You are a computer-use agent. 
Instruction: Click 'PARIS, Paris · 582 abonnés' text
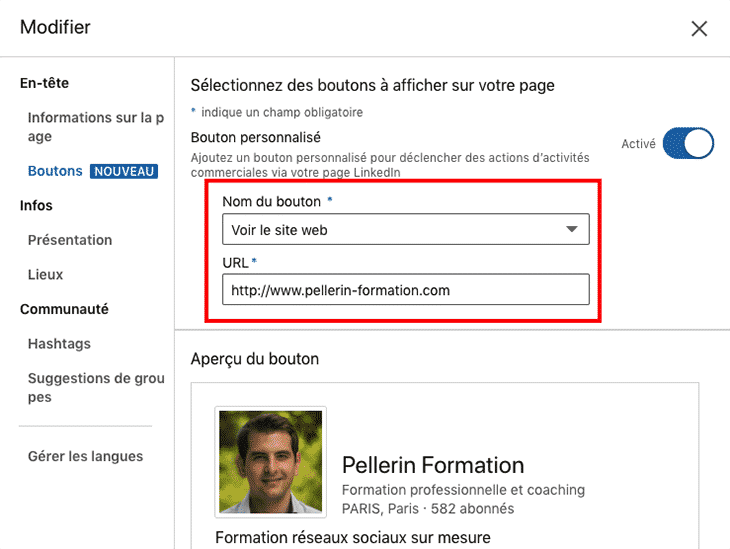pyautogui.click(x=428, y=508)
